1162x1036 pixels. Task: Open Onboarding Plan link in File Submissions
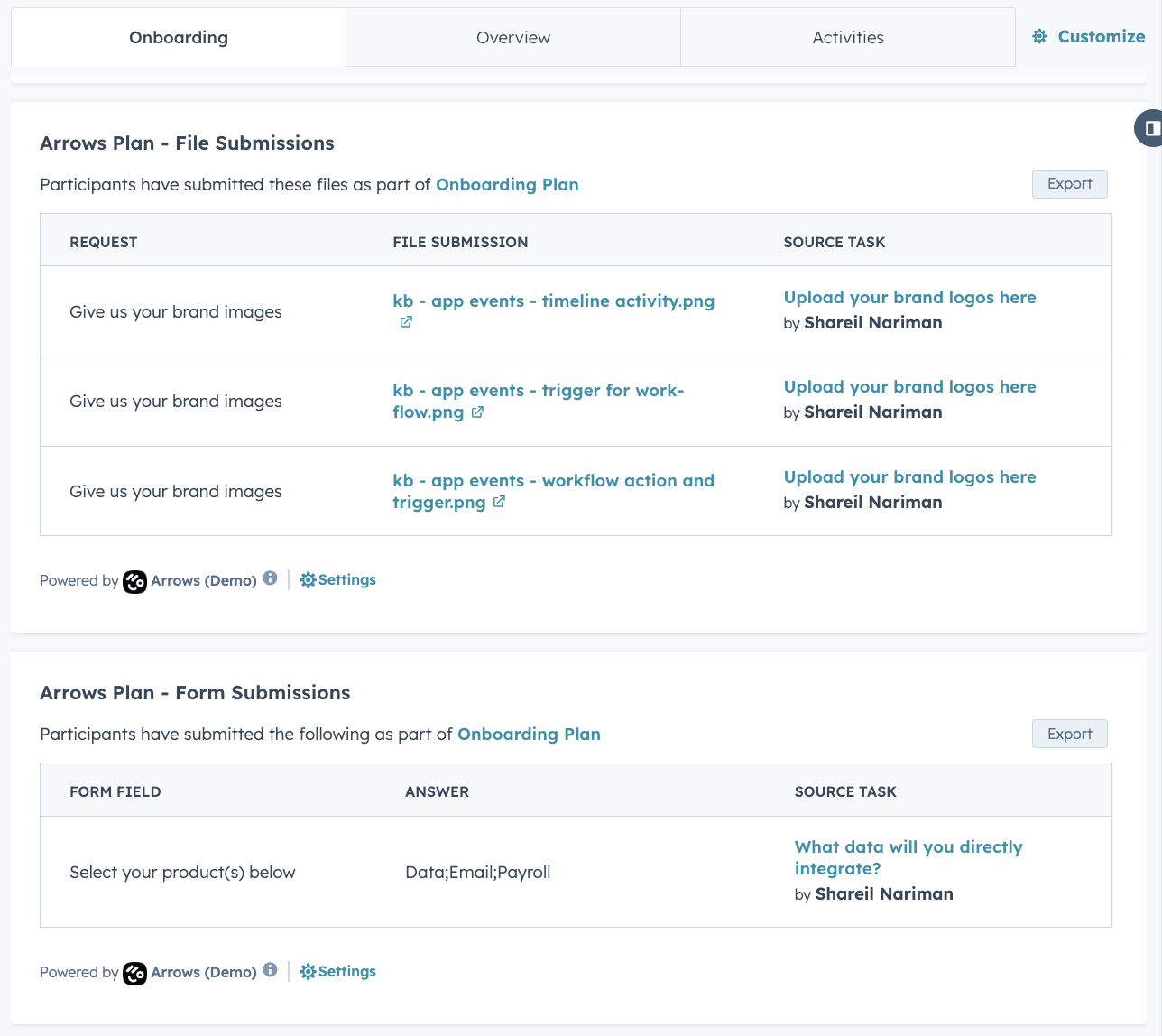click(x=507, y=185)
